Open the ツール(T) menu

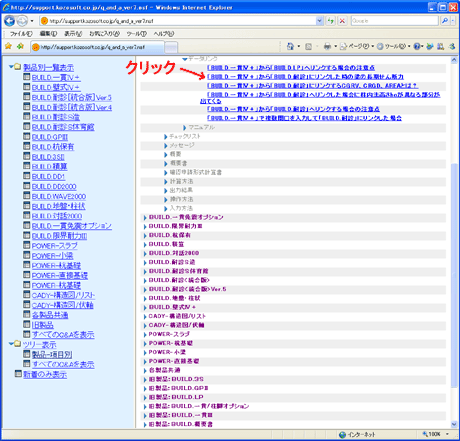point(137,34)
